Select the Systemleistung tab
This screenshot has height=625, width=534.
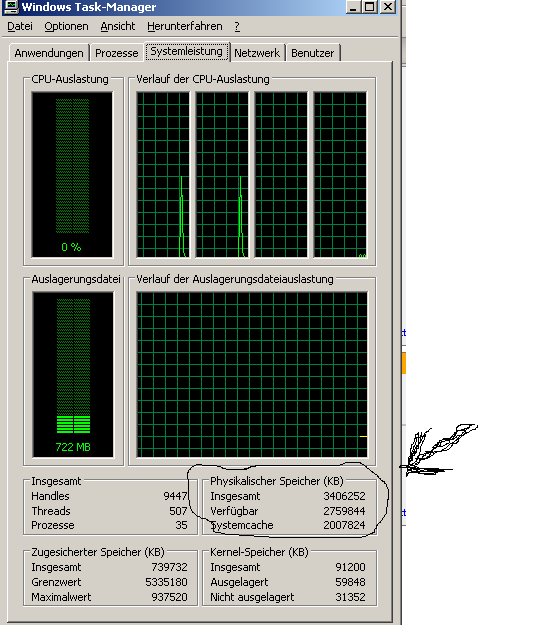tap(187, 52)
